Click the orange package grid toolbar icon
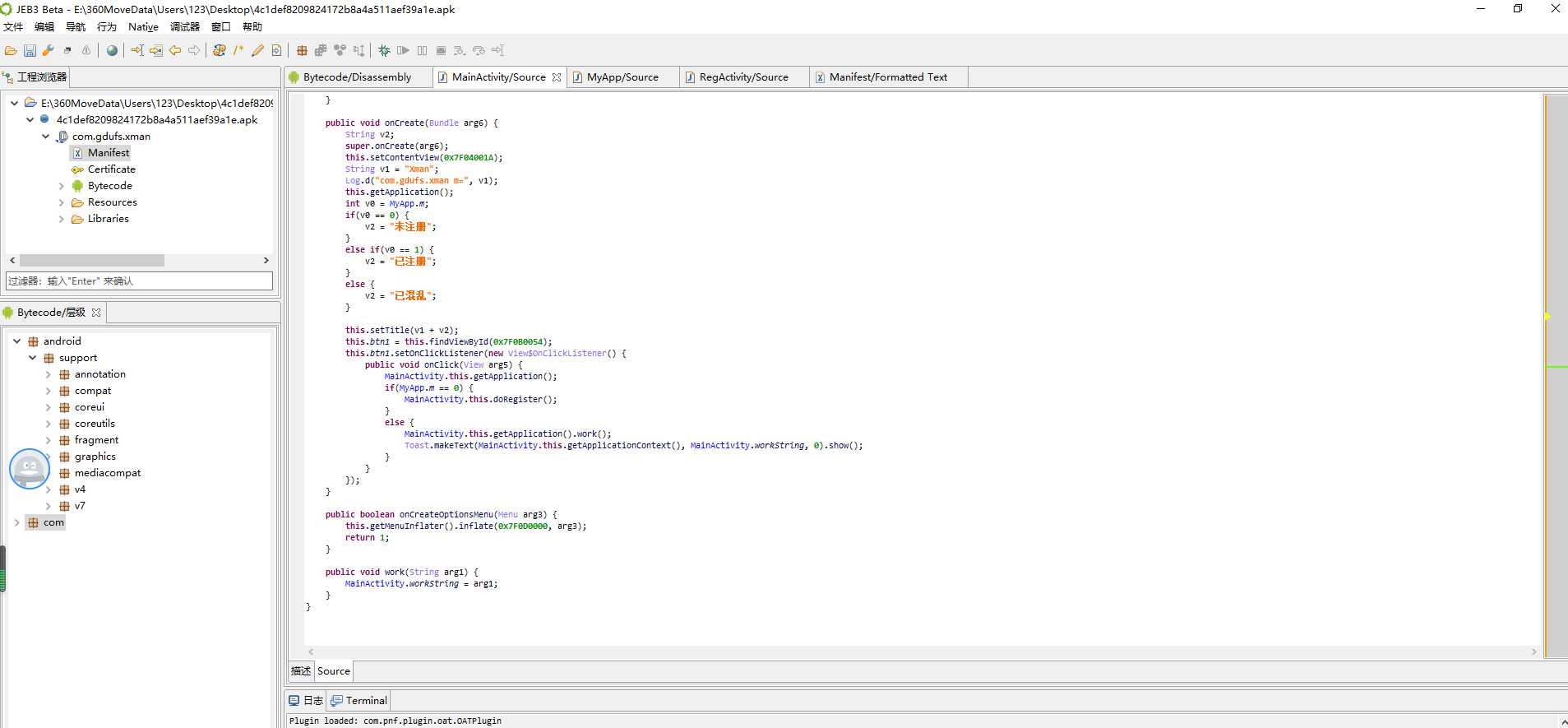The image size is (1568, 728). point(302,51)
